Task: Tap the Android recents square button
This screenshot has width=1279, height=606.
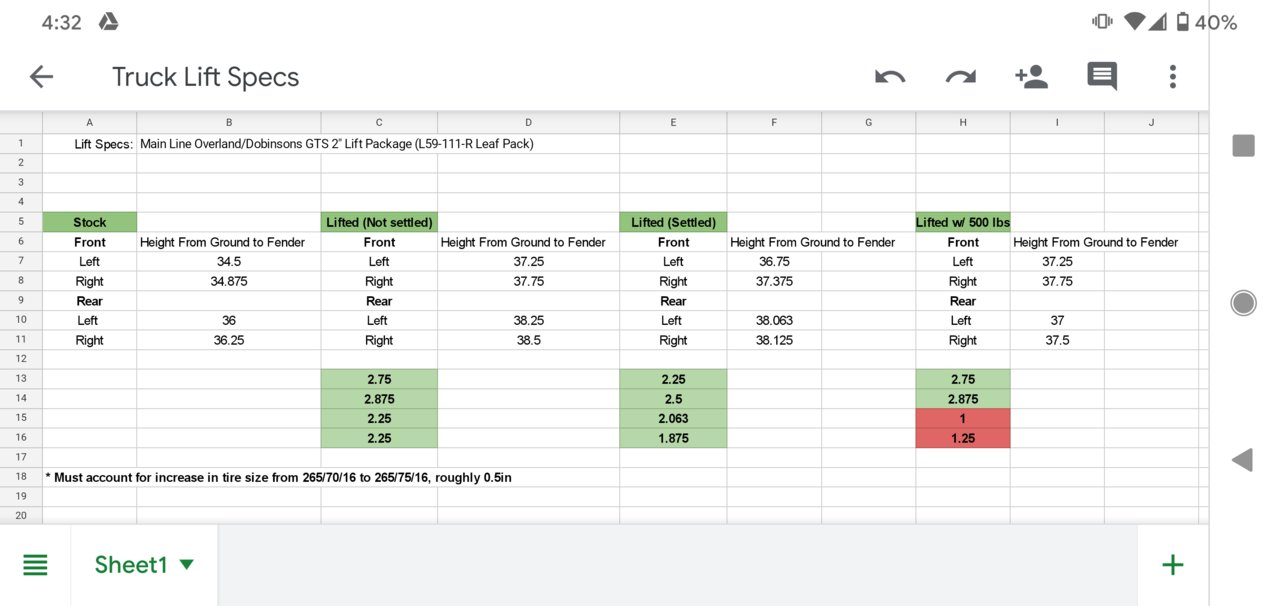Action: [1243, 146]
